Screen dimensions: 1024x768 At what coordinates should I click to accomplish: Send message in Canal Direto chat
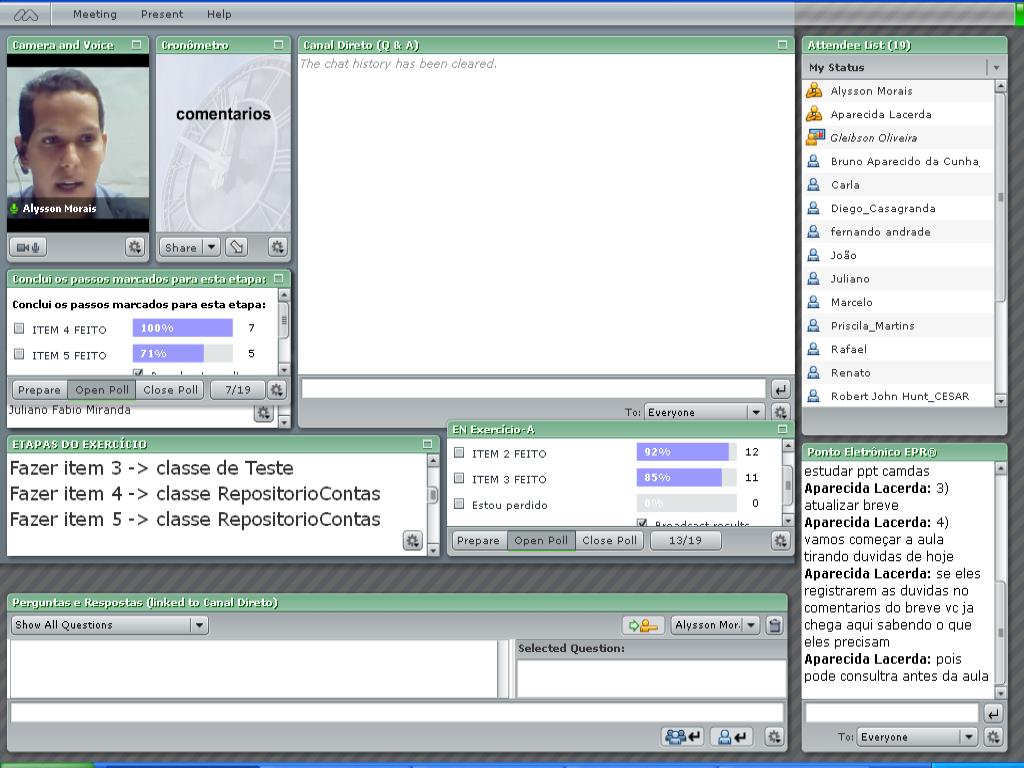pyautogui.click(x=780, y=390)
